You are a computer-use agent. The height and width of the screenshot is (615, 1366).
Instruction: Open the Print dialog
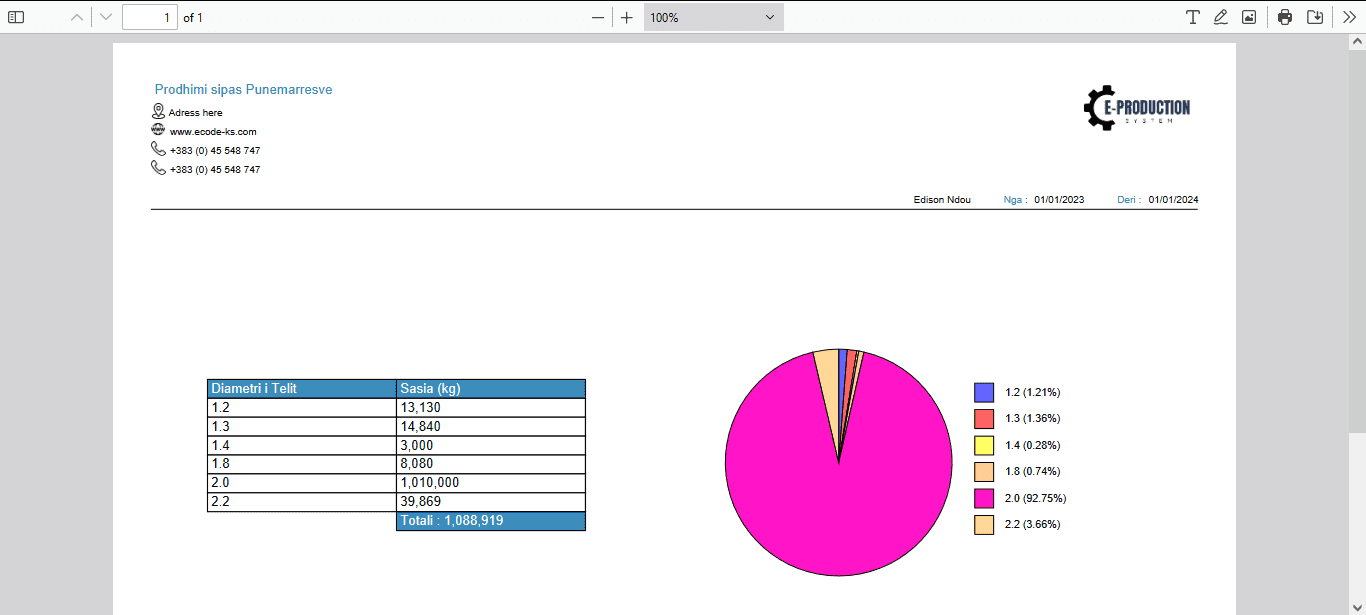[x=1285, y=16]
